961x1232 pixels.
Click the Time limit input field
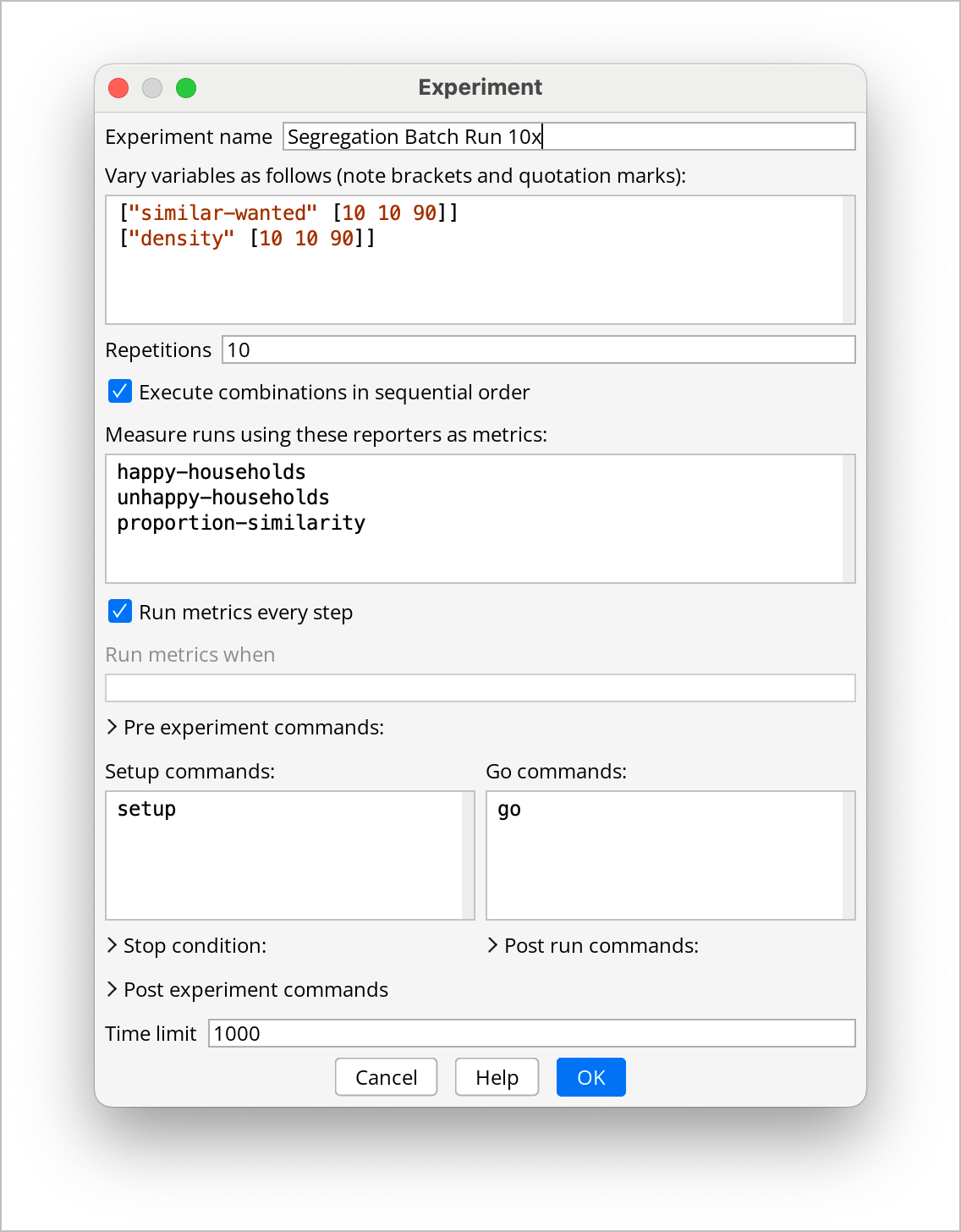[x=531, y=1034]
